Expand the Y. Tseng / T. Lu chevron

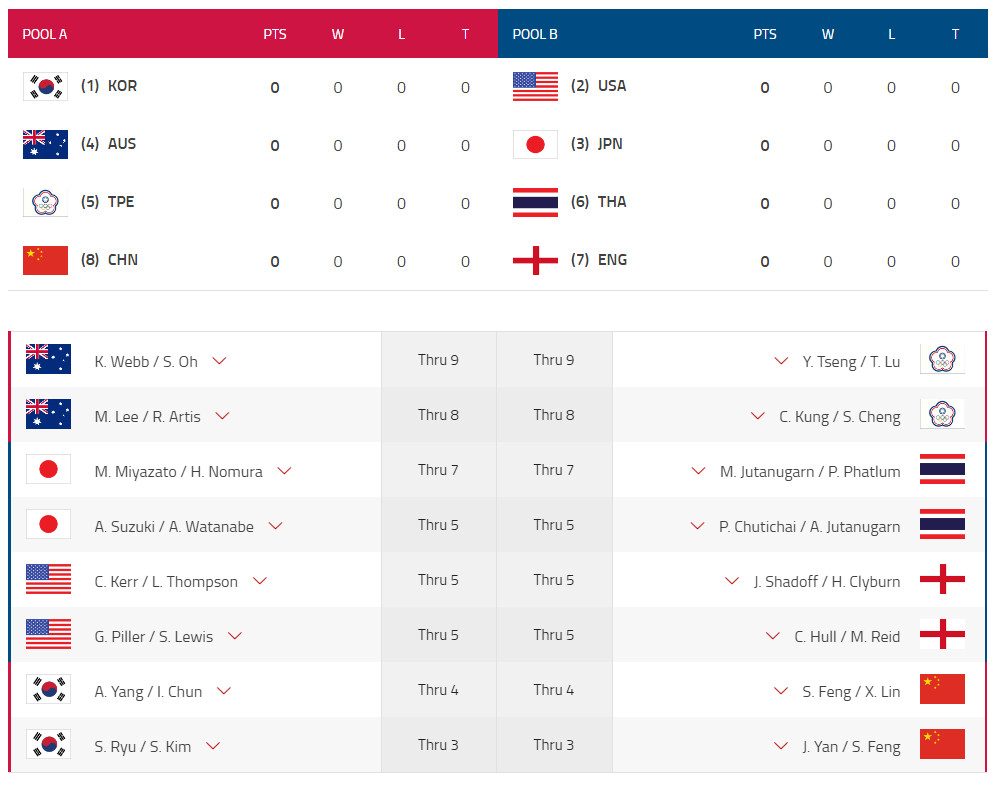782,361
